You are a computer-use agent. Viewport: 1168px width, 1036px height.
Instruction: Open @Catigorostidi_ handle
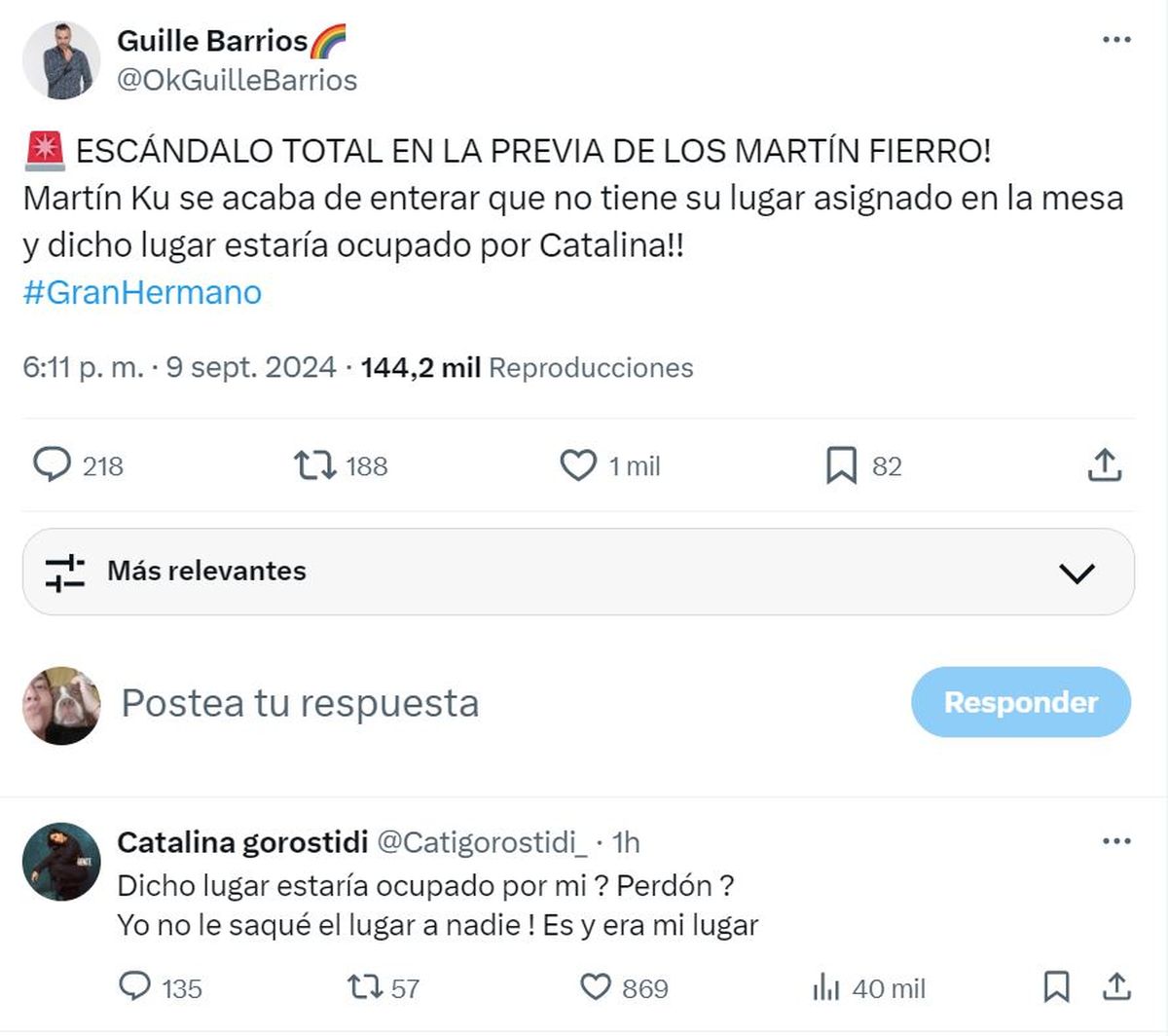tap(480, 843)
